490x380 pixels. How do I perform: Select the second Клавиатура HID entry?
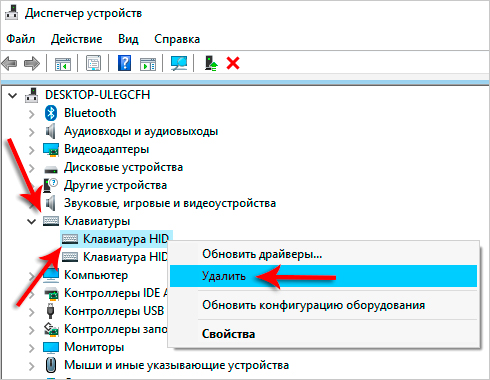coord(125,257)
